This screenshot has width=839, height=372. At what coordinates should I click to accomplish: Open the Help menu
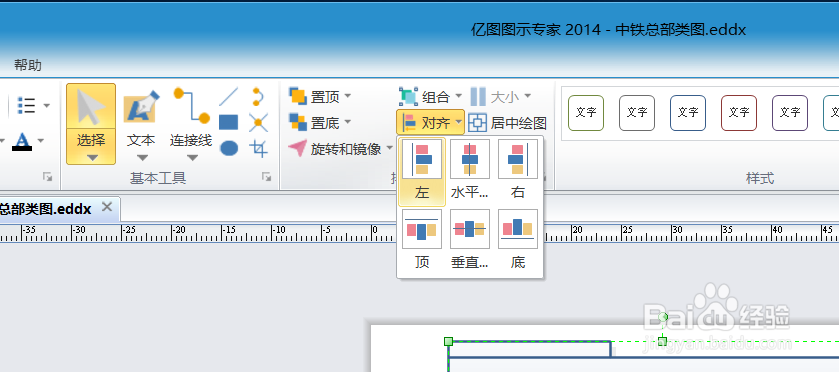[x=28, y=65]
